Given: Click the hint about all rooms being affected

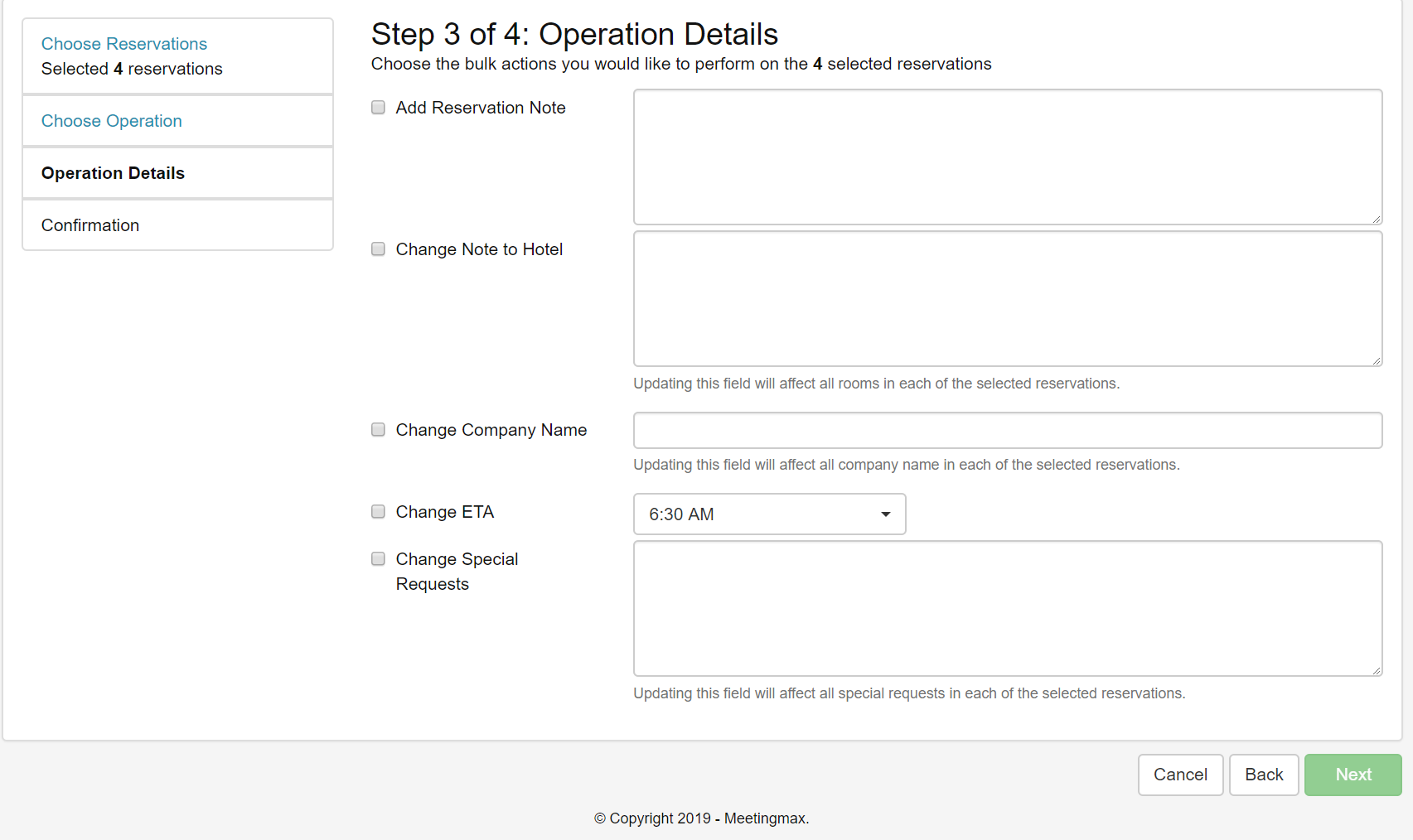Looking at the screenshot, I should [876, 384].
